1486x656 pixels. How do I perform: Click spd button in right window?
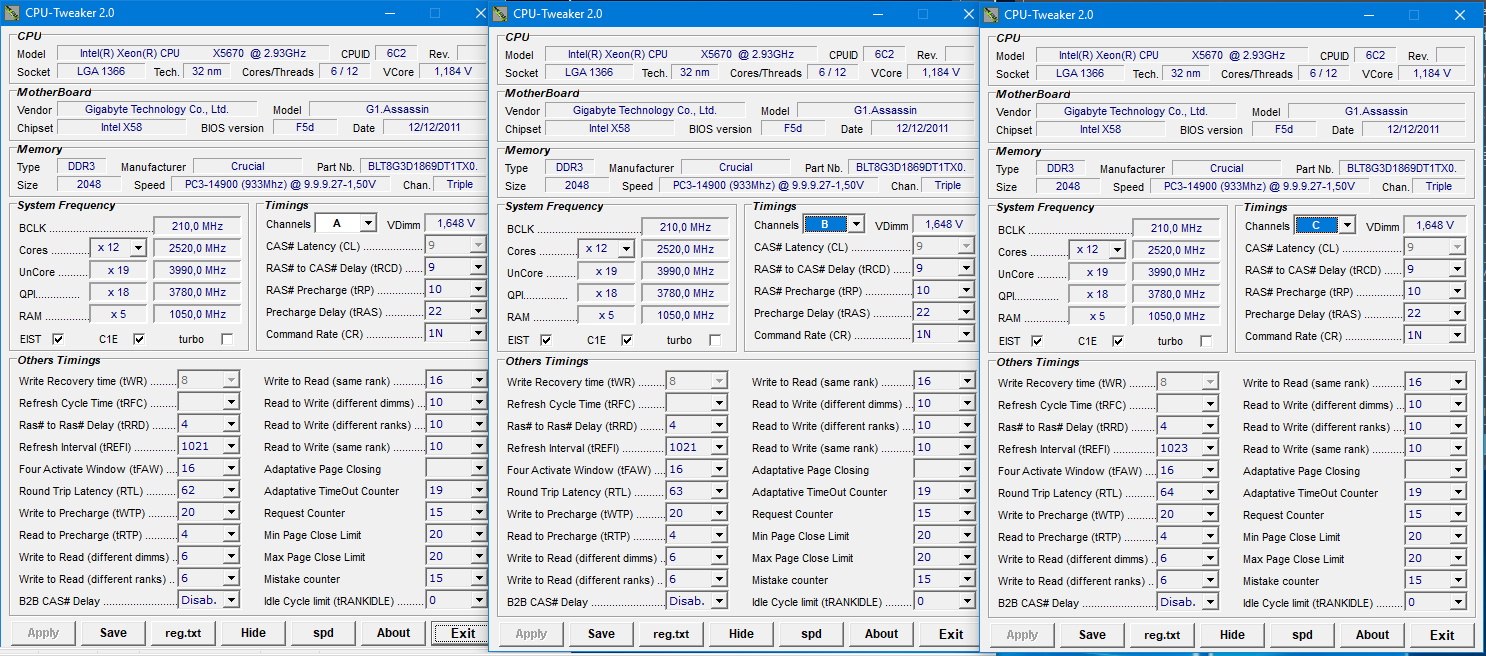click(1302, 635)
